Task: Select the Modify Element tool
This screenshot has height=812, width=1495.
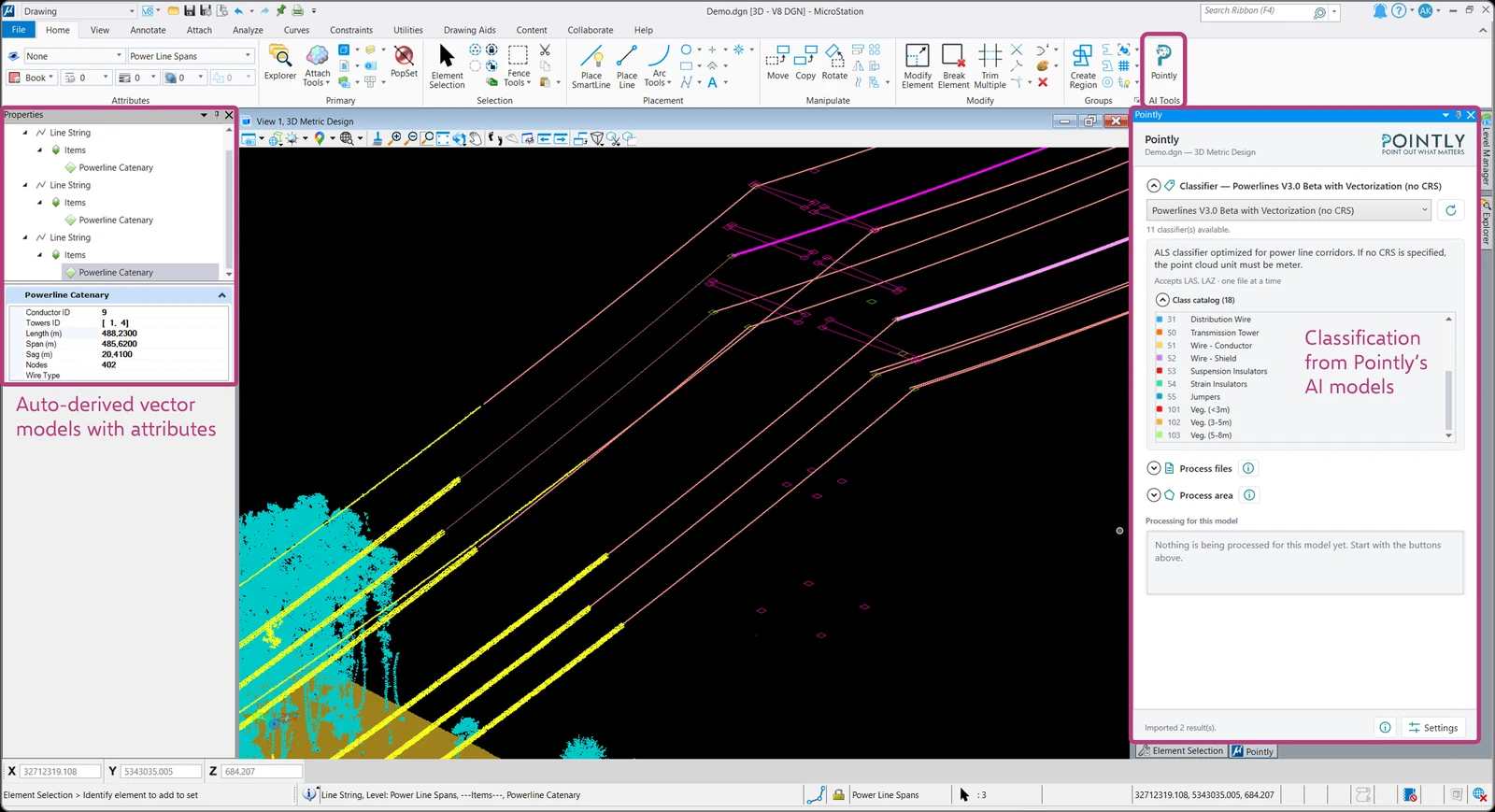Action: coord(918,65)
